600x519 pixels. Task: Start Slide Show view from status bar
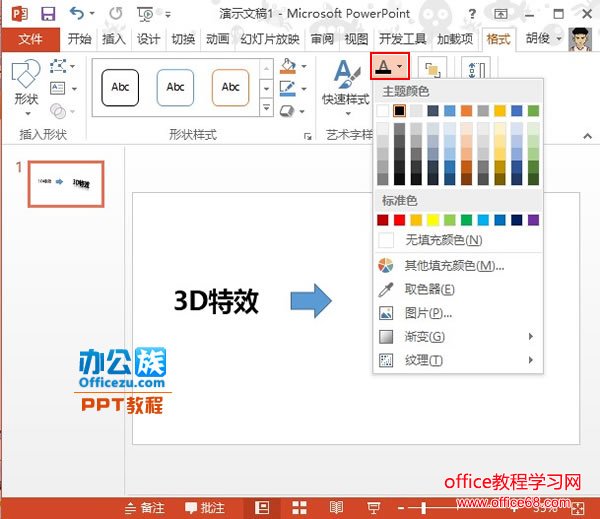click(373, 508)
